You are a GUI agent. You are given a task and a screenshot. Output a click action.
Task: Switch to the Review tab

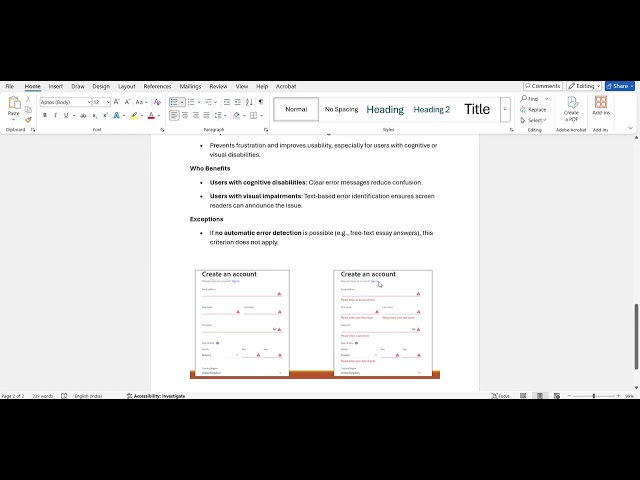coord(218,87)
